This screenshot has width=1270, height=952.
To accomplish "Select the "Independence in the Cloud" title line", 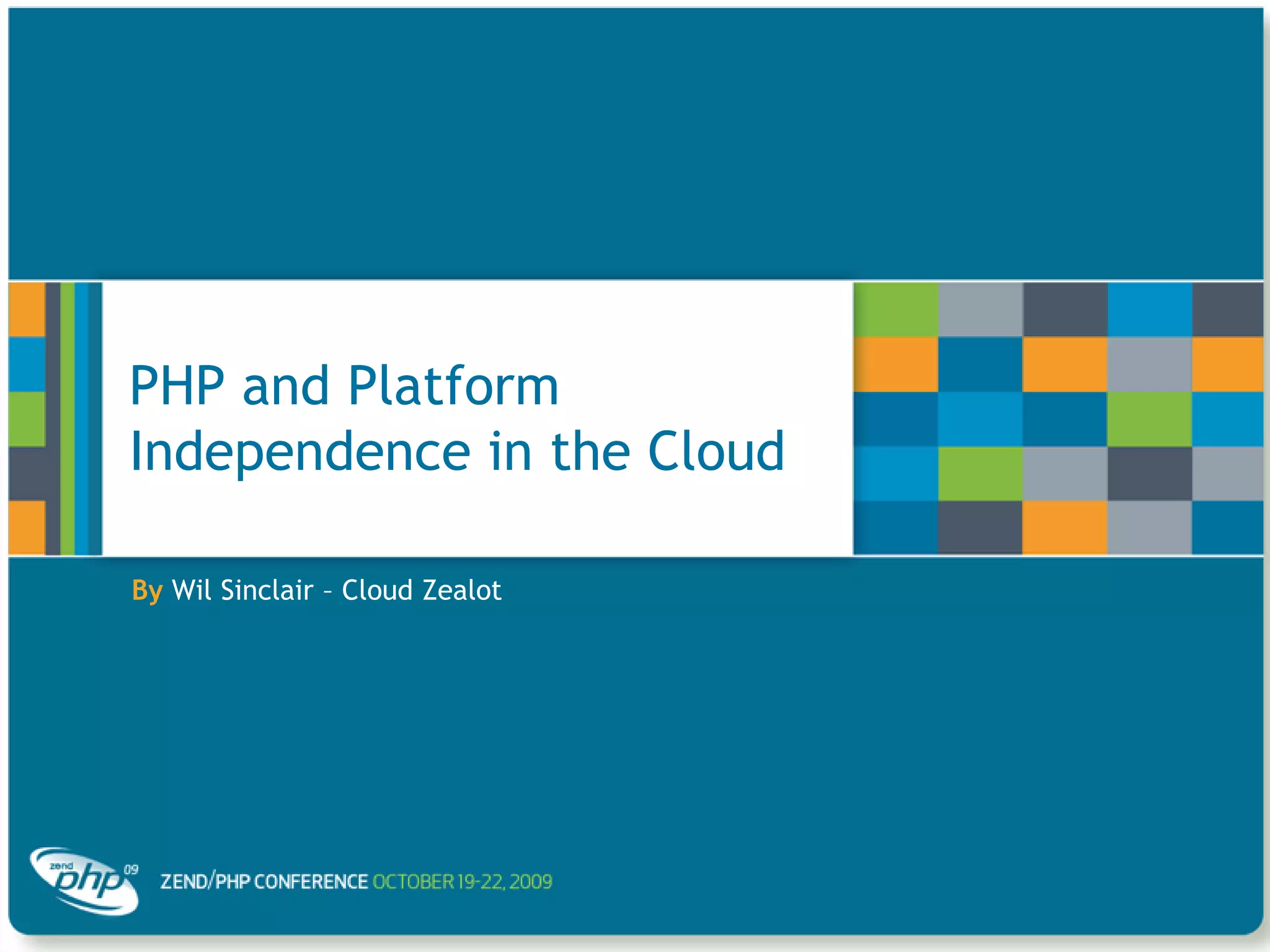I will click(458, 451).
